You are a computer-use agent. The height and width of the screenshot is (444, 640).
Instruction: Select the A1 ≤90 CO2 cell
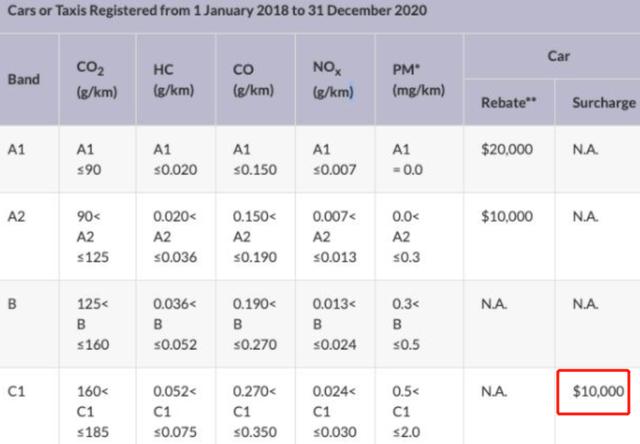point(90,158)
